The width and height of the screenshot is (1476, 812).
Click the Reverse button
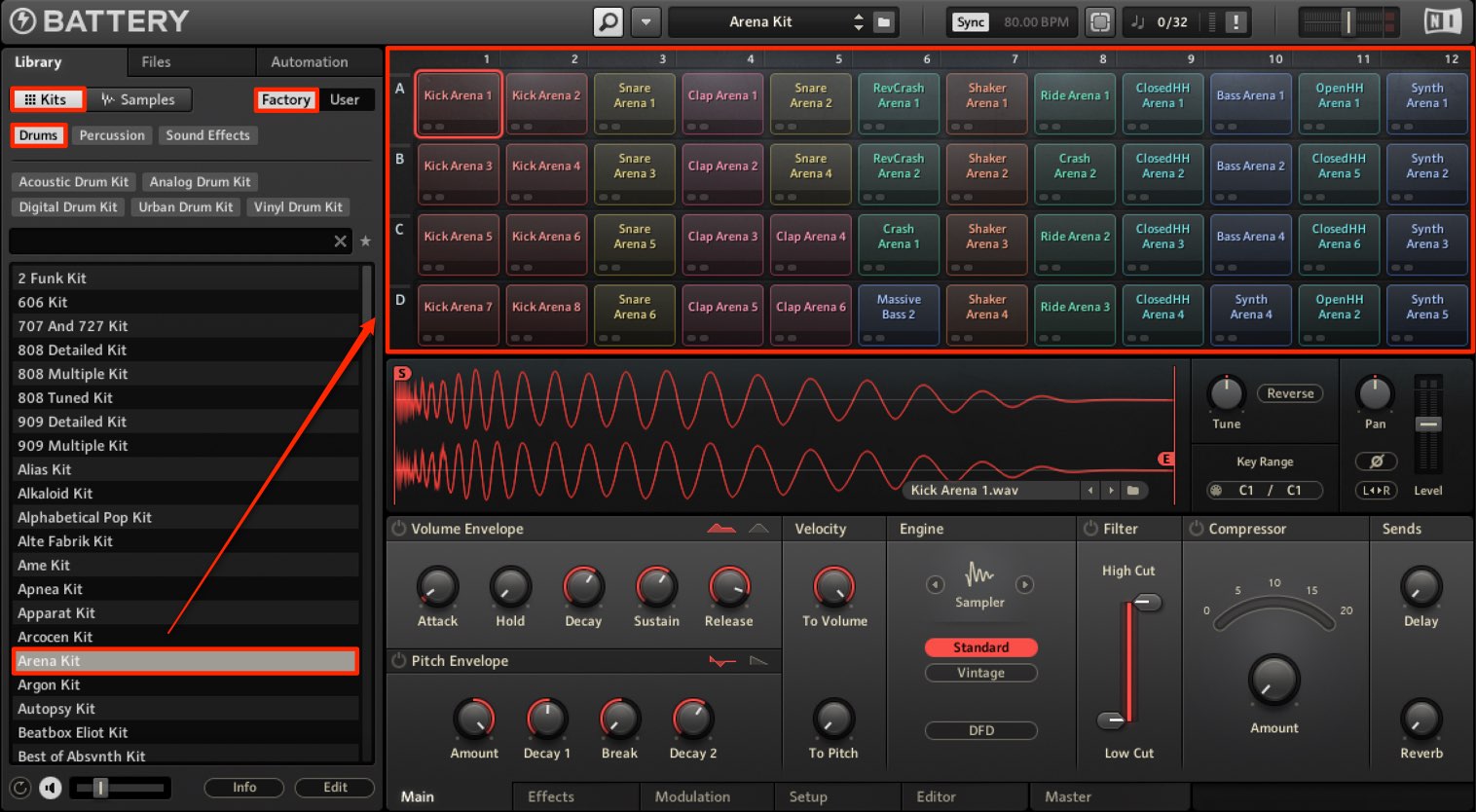(x=1290, y=393)
